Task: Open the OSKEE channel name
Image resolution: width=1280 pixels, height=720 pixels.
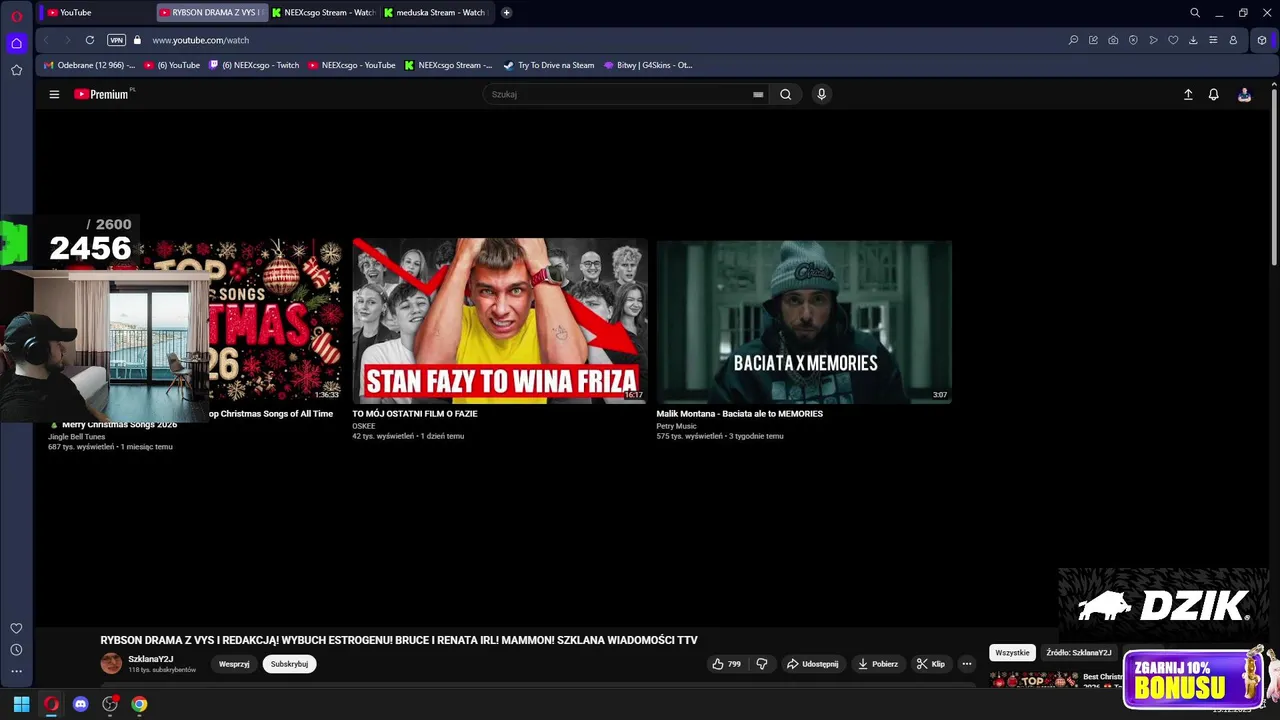Action: [364, 426]
